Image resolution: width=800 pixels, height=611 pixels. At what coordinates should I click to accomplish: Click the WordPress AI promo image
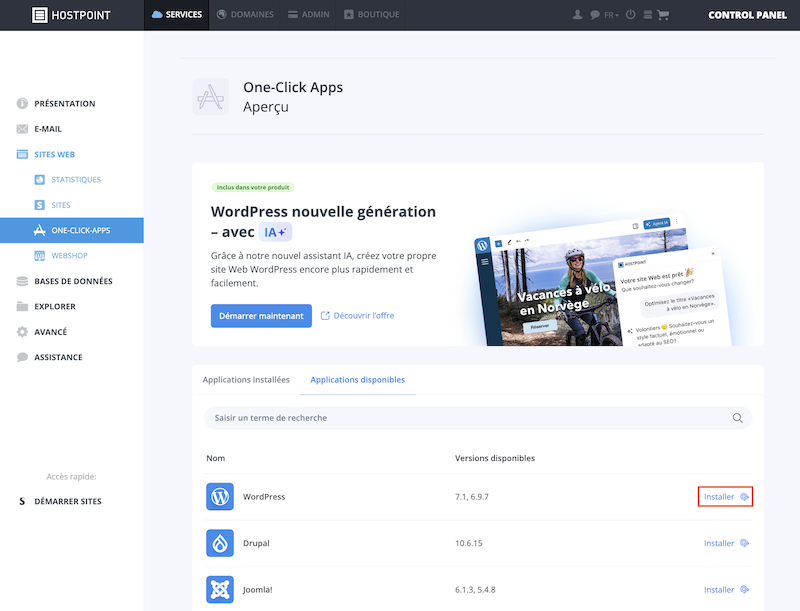tap(601, 283)
